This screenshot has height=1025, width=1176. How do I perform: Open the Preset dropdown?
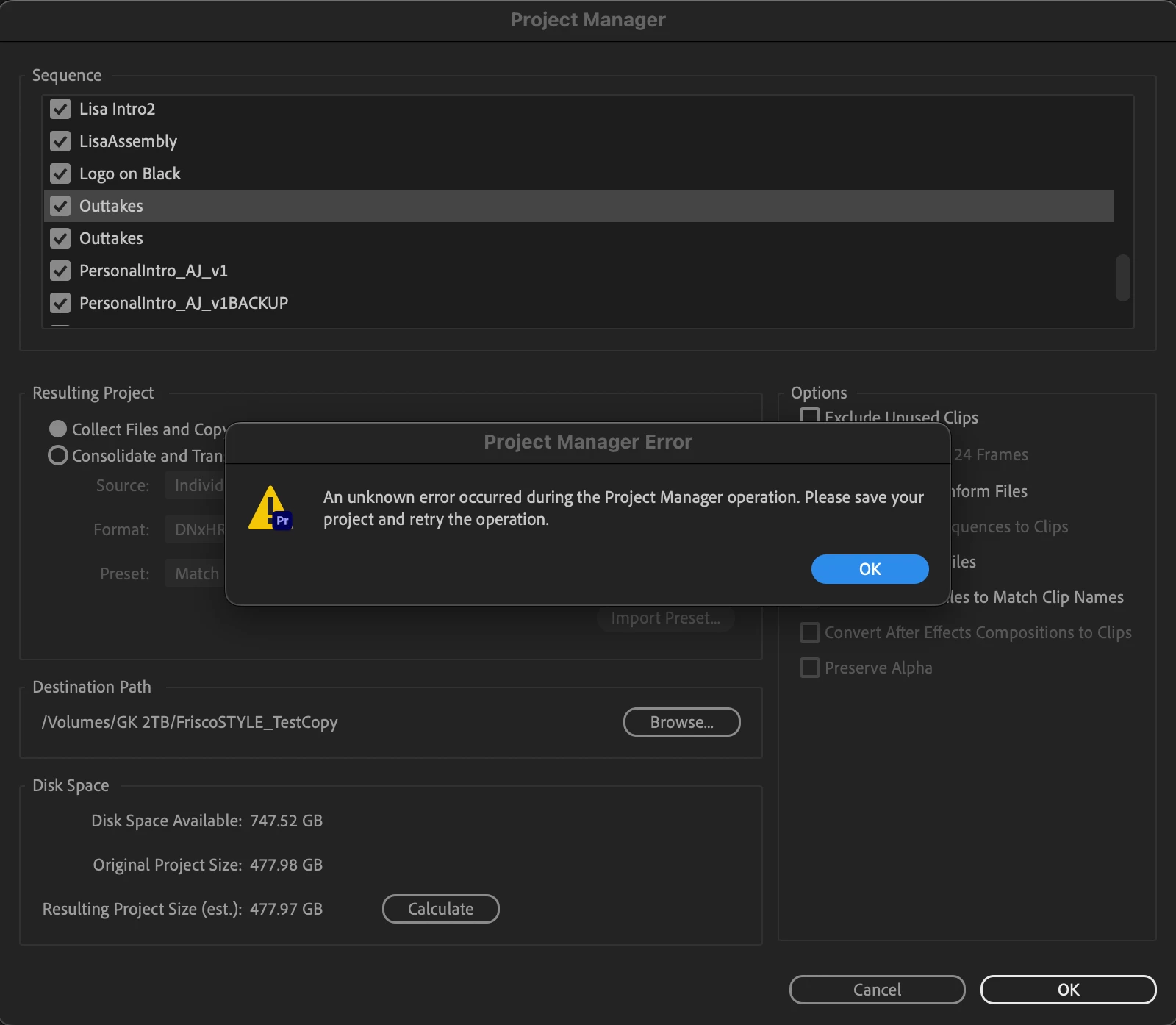tap(195, 574)
